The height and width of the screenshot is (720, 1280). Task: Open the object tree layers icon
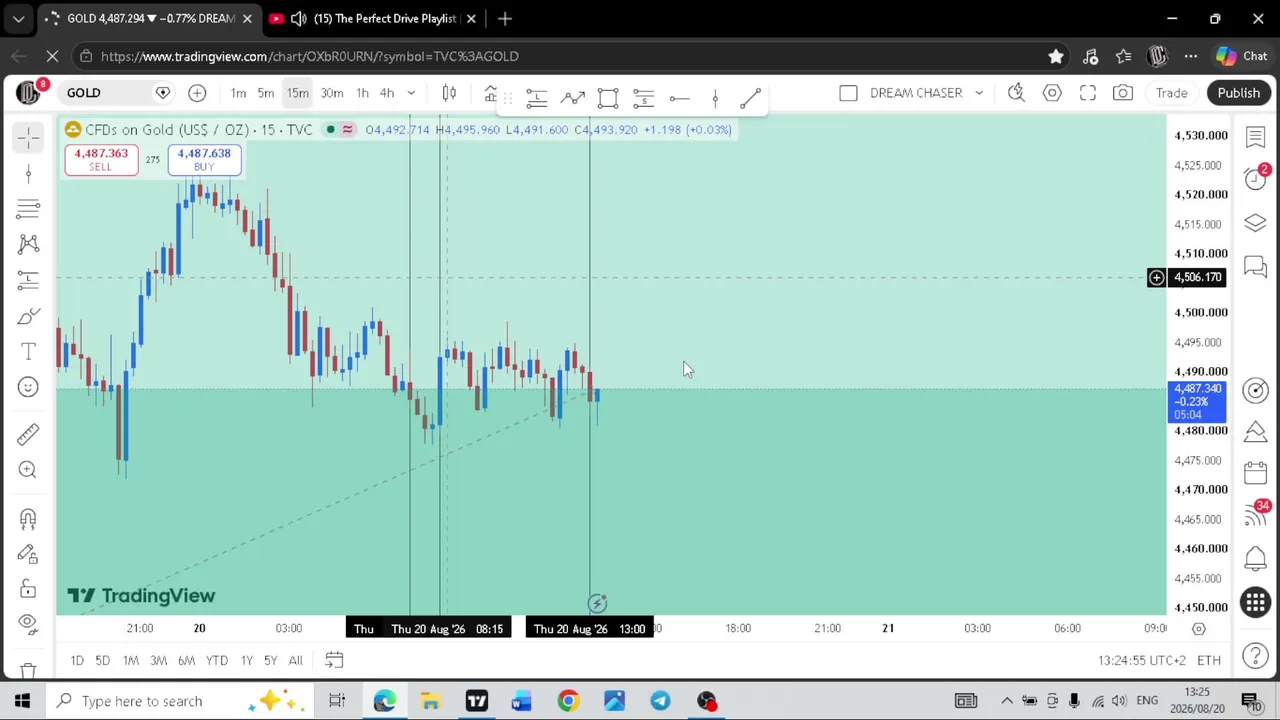click(1255, 222)
